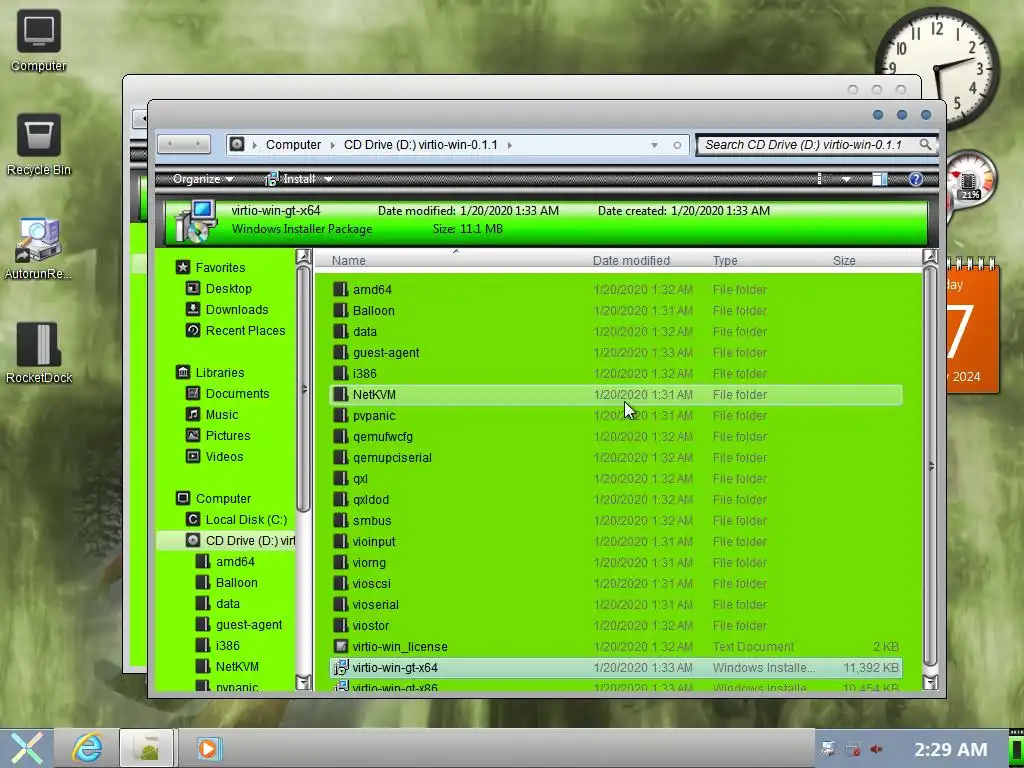This screenshot has width=1024, height=768.
Task: Open the Recycle Bin desktop icon
Action: click(x=39, y=144)
